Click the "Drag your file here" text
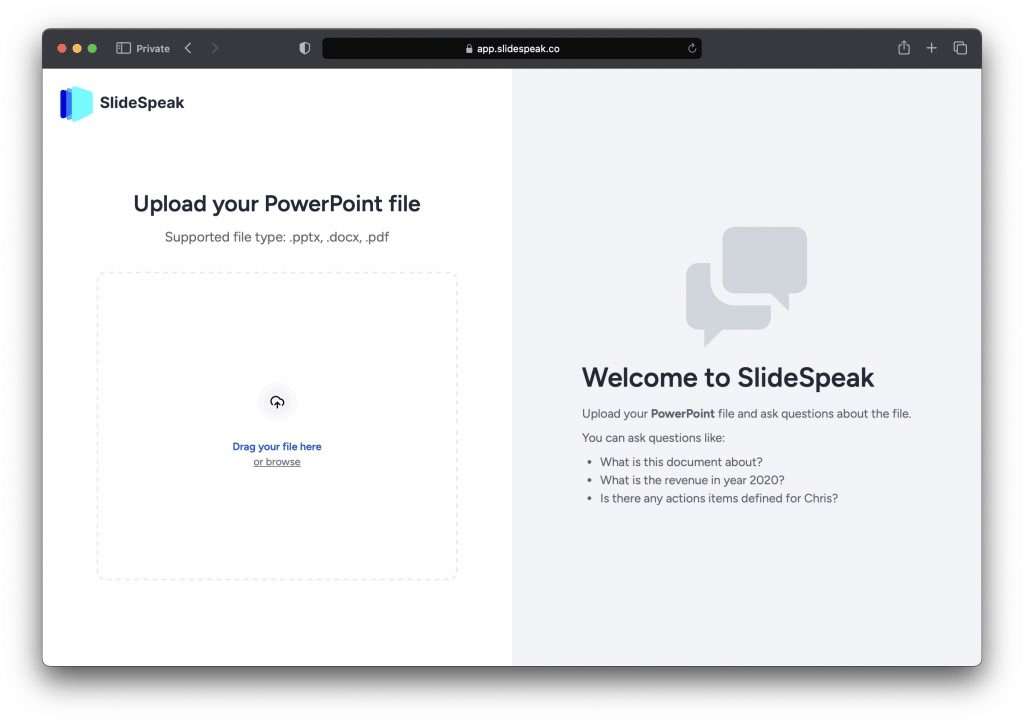This screenshot has width=1024, height=722. click(277, 447)
